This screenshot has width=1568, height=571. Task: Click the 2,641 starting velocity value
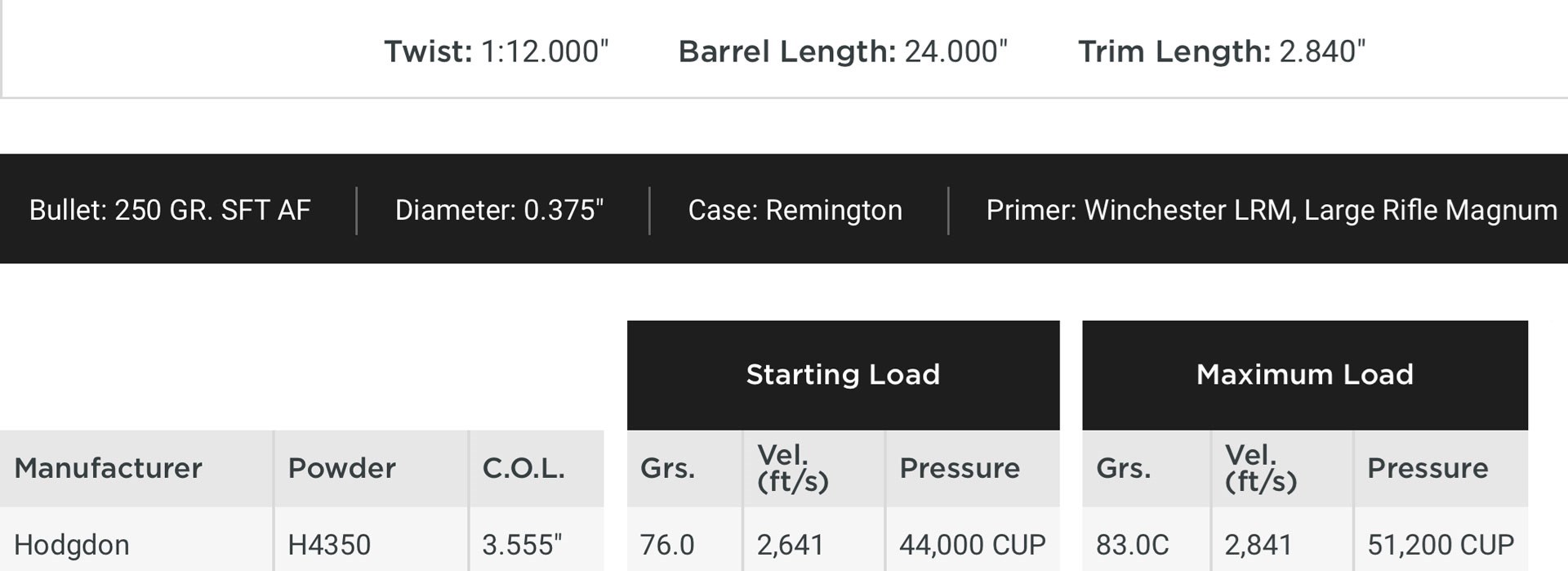pos(790,545)
